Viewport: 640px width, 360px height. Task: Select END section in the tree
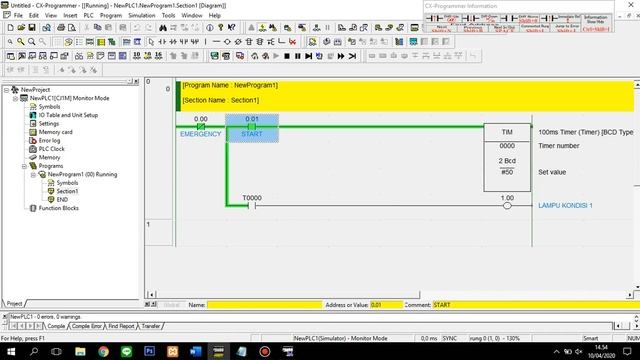click(x=62, y=200)
